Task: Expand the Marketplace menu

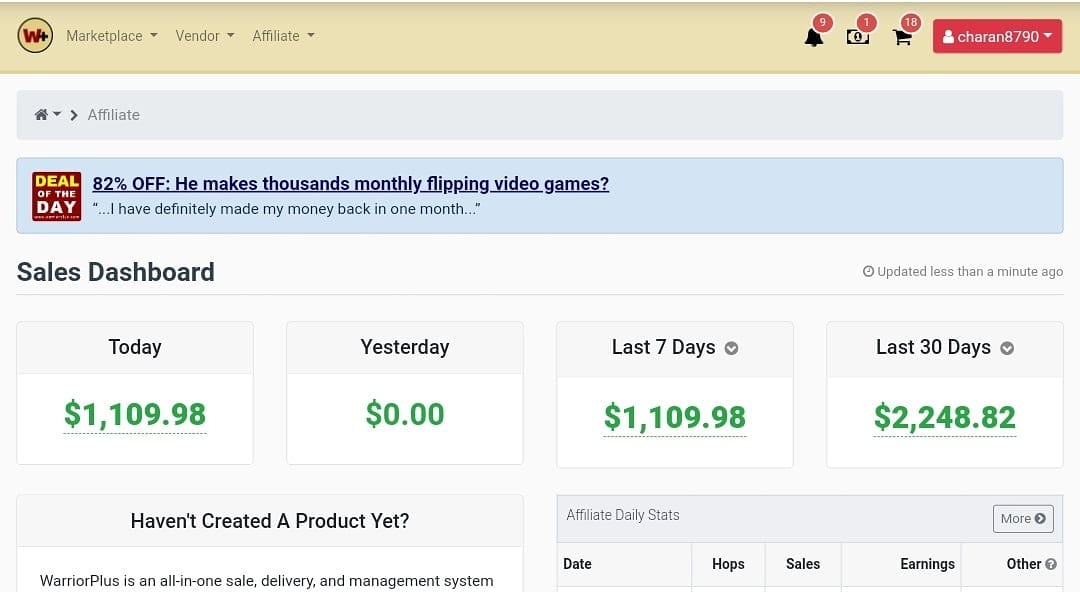Action: point(112,36)
